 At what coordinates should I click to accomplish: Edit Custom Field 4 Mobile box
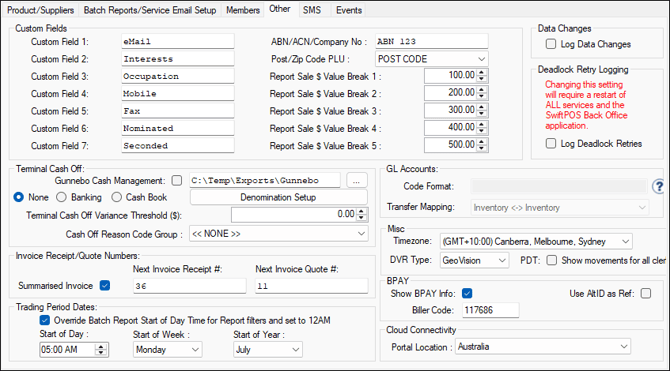[x=178, y=94]
